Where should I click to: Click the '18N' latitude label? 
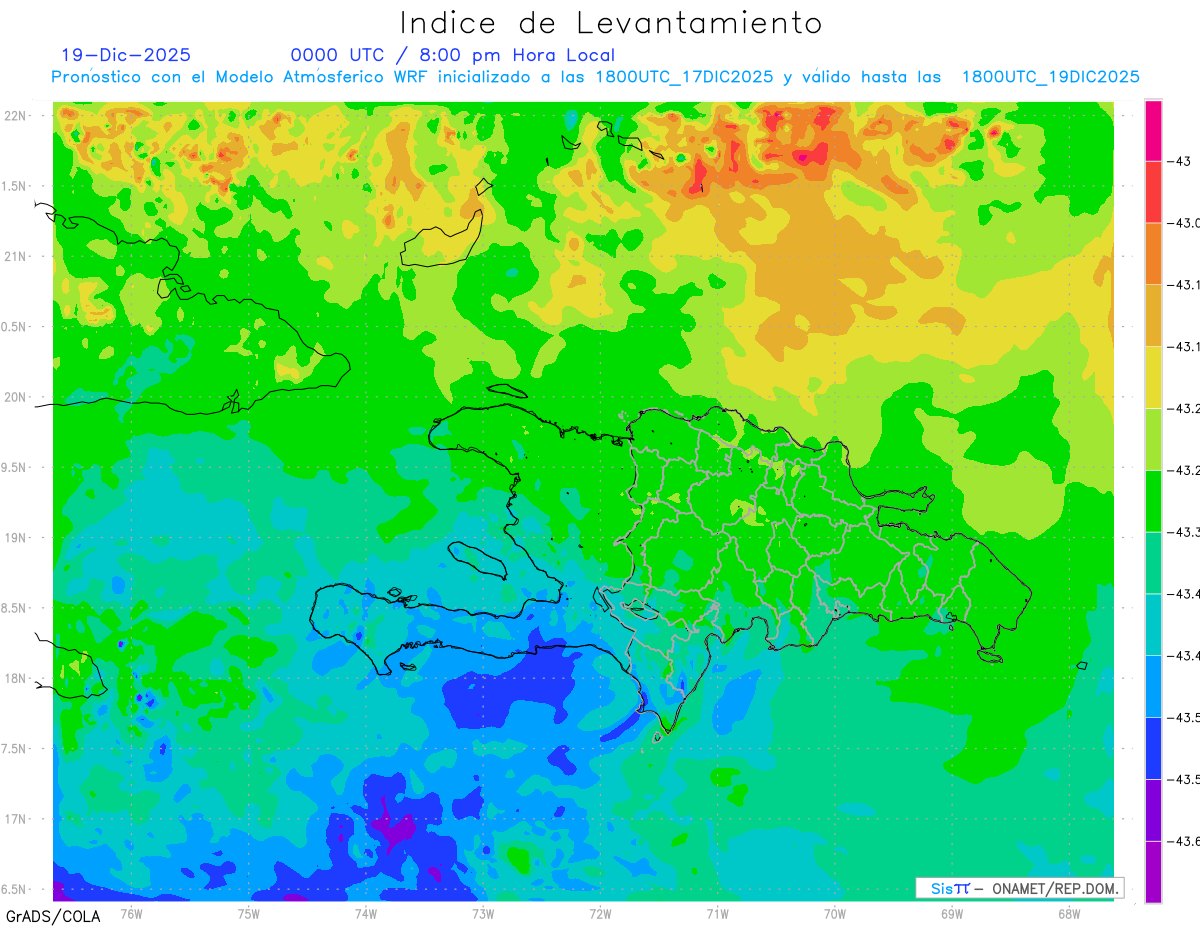tap(16, 678)
